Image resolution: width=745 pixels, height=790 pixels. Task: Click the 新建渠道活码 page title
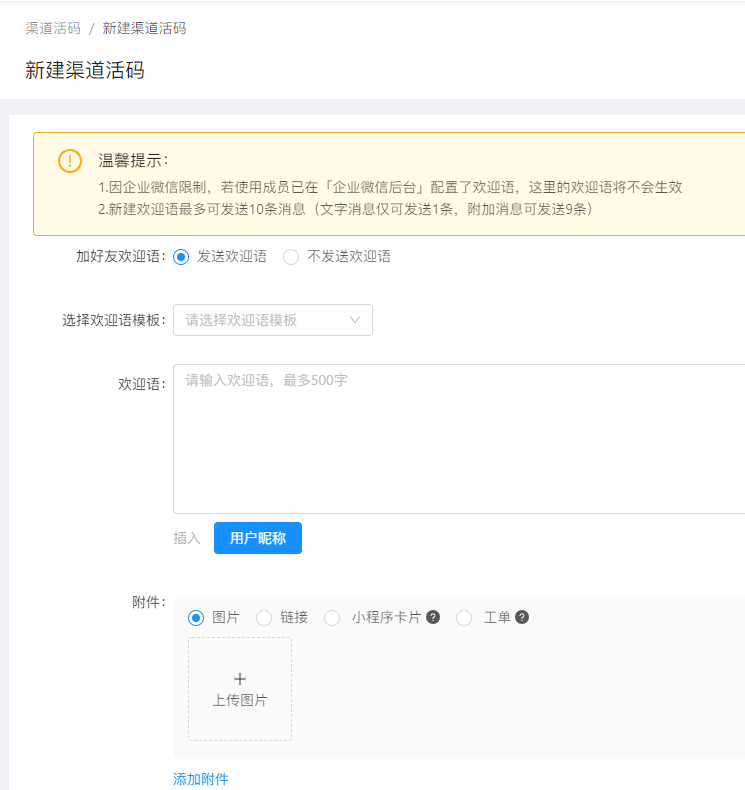(85, 70)
